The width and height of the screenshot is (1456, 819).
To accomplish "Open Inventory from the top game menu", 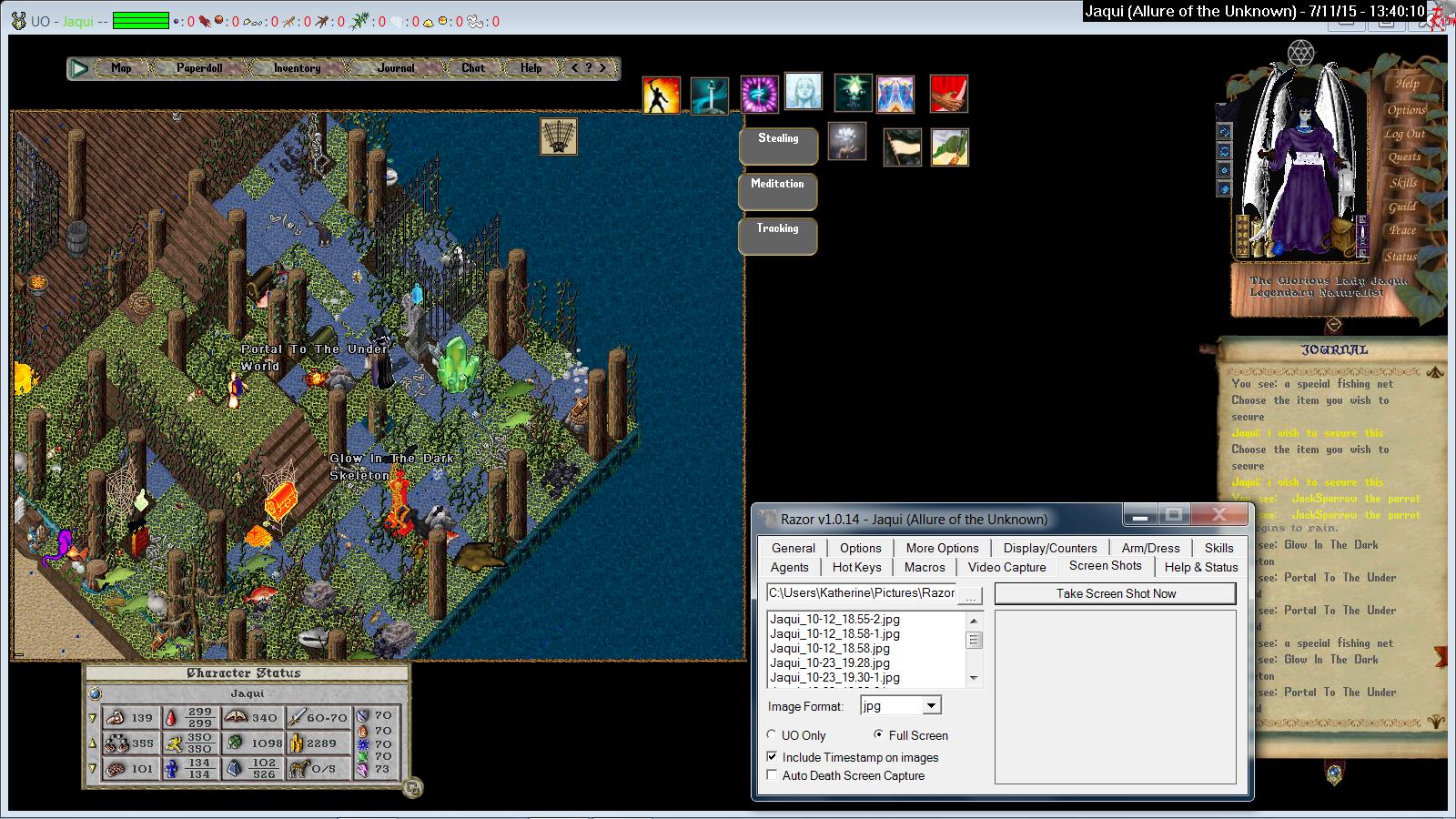I will tap(298, 68).
